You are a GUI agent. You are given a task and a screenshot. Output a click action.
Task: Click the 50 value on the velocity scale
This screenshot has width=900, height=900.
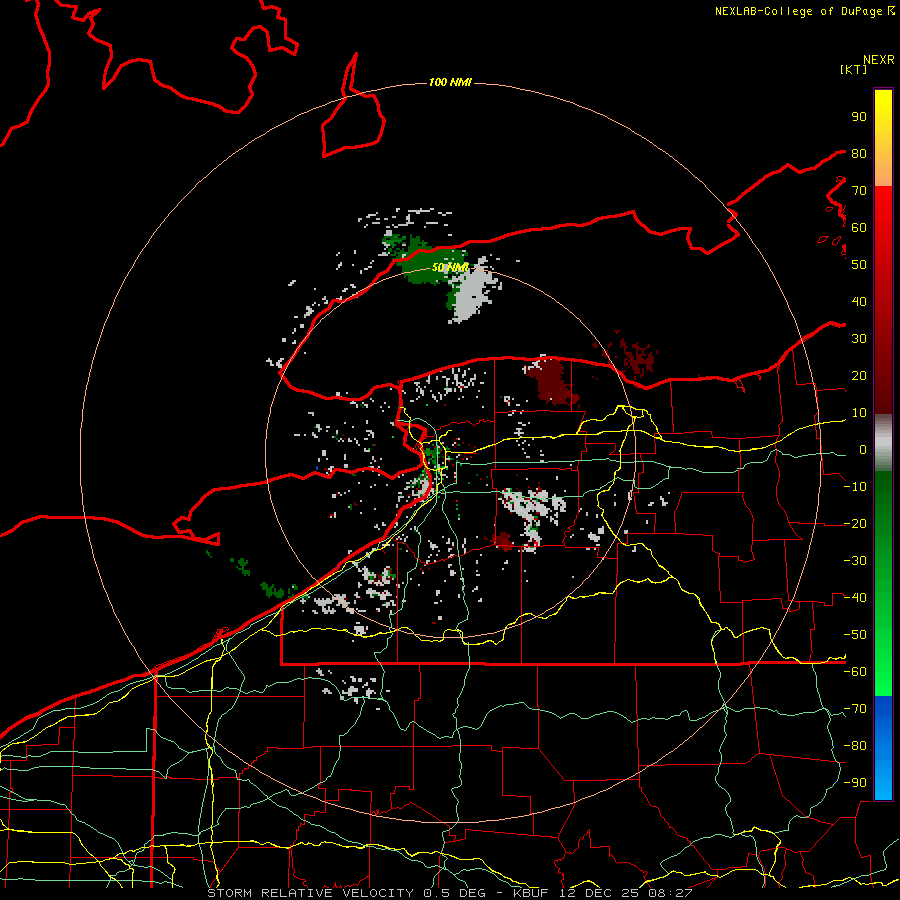coord(859,265)
